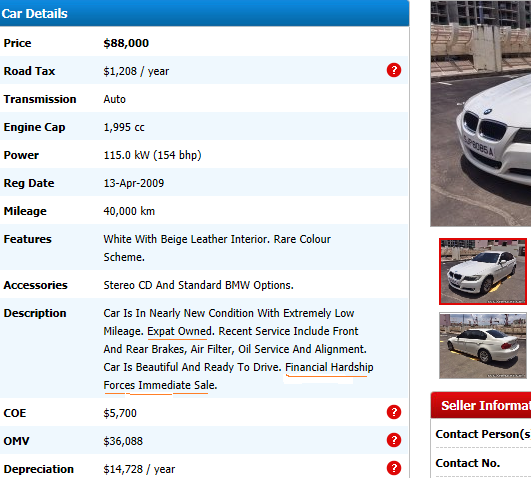Click the COE value $5,700
The height and width of the screenshot is (478, 531).
tap(120, 413)
